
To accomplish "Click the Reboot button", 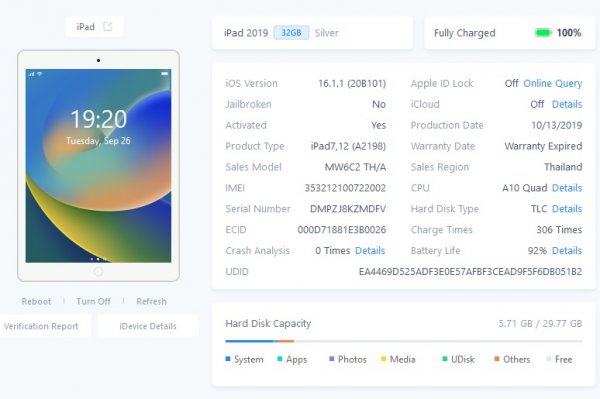I will point(36,301).
